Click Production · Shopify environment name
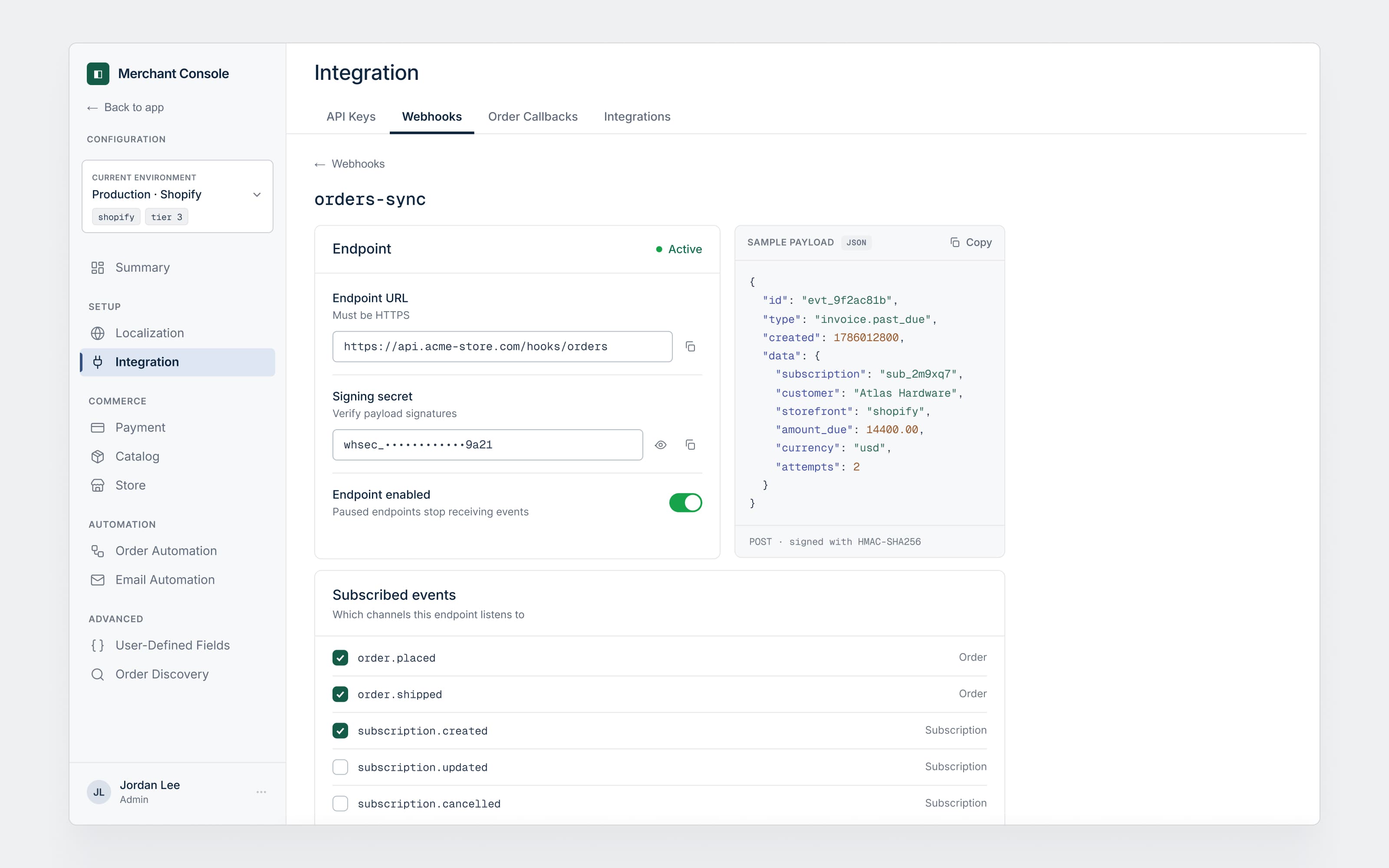Image resolution: width=1389 pixels, height=868 pixels. [x=146, y=194]
